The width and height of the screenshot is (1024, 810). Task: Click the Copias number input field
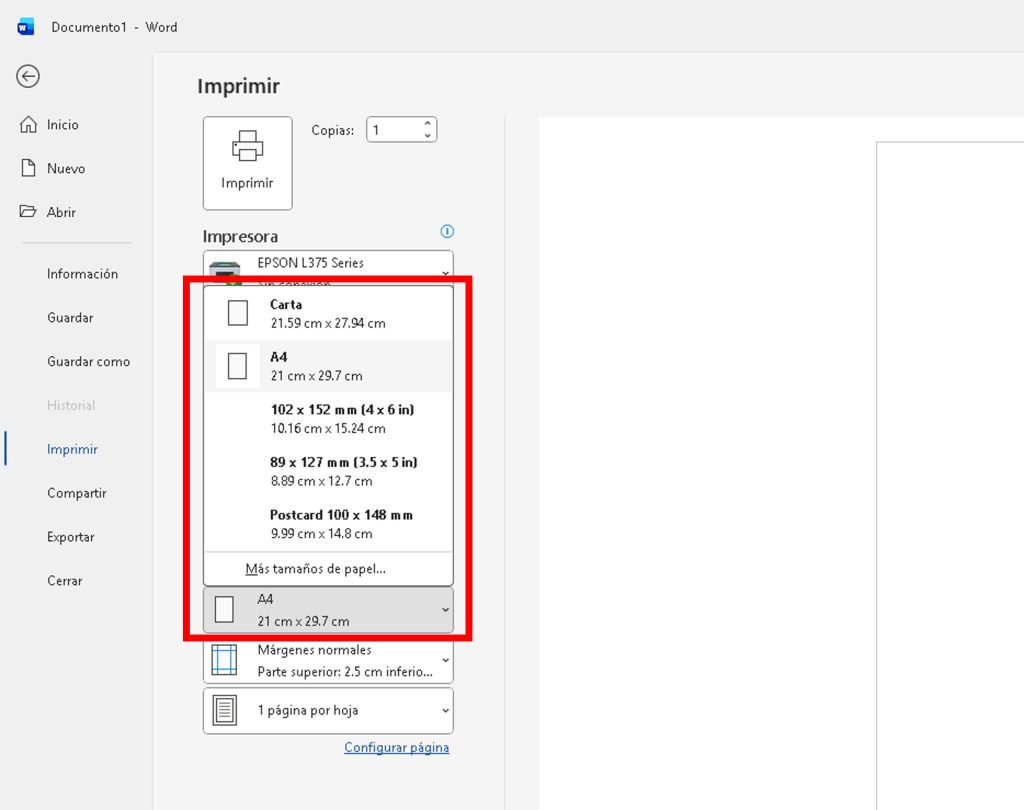[392, 130]
